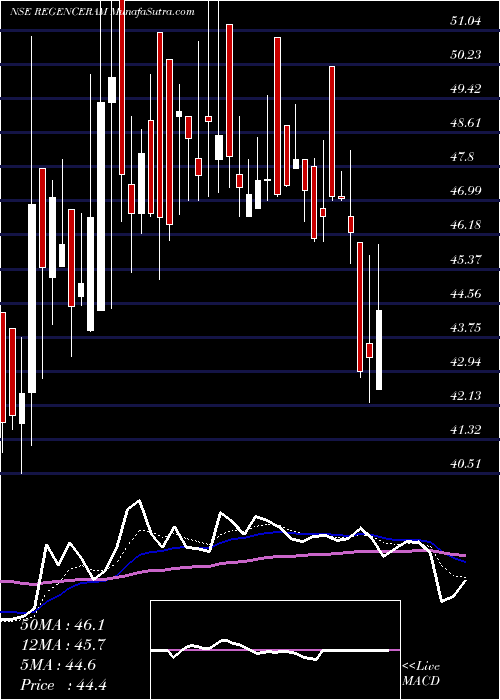Click the tall white candle near 49.42 level
The width and height of the screenshot is (500, 700).
(x=101, y=206)
